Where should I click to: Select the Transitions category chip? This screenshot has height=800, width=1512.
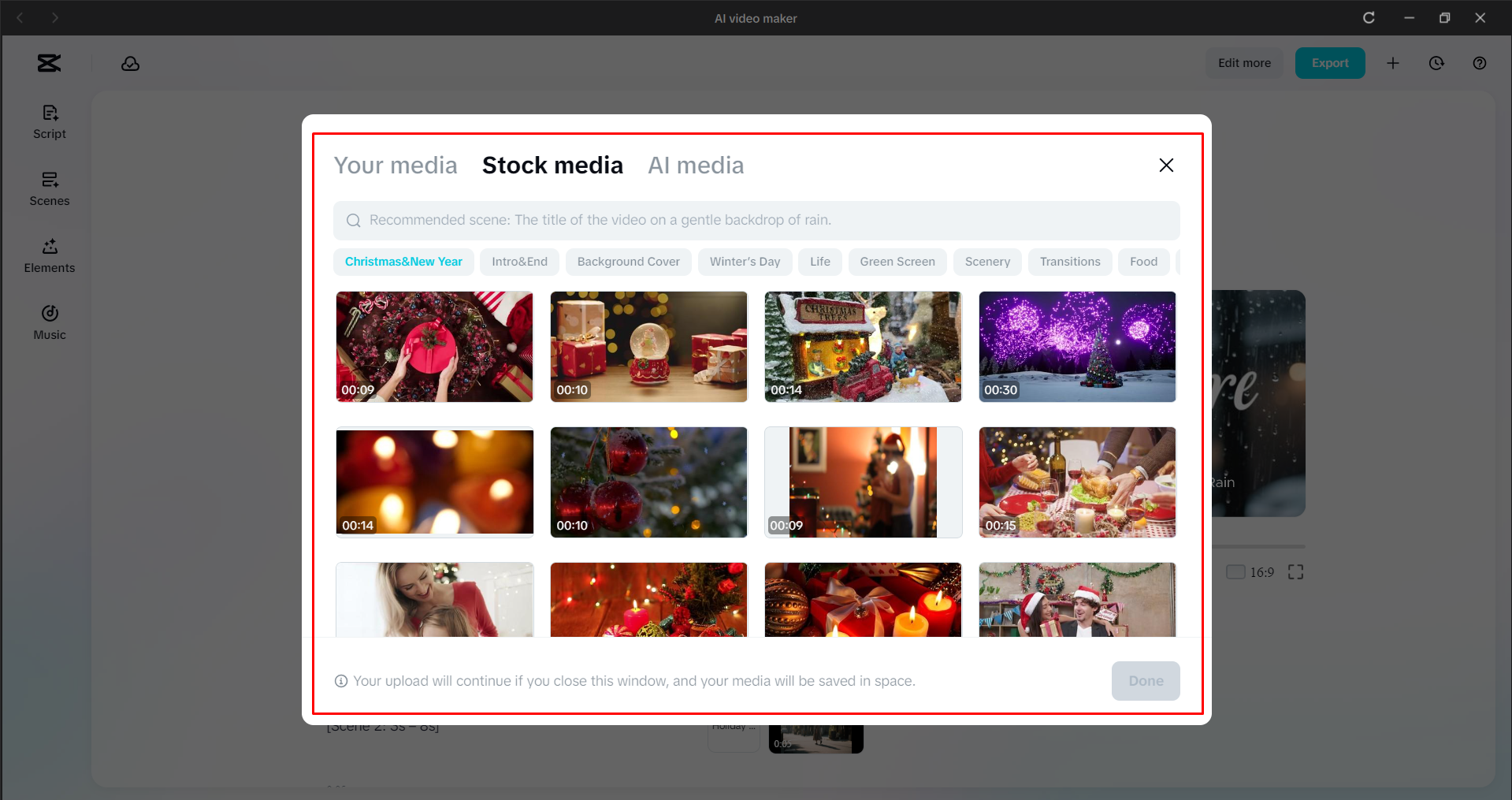pos(1070,262)
